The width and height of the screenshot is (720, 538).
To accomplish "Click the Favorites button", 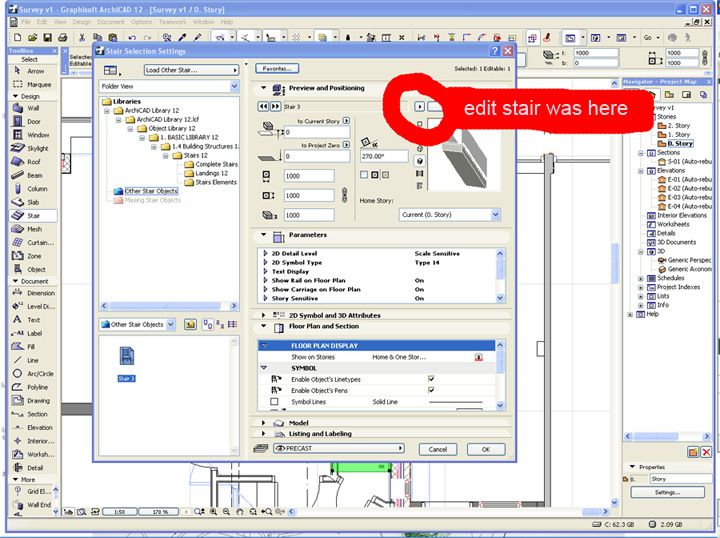I will pos(277,68).
